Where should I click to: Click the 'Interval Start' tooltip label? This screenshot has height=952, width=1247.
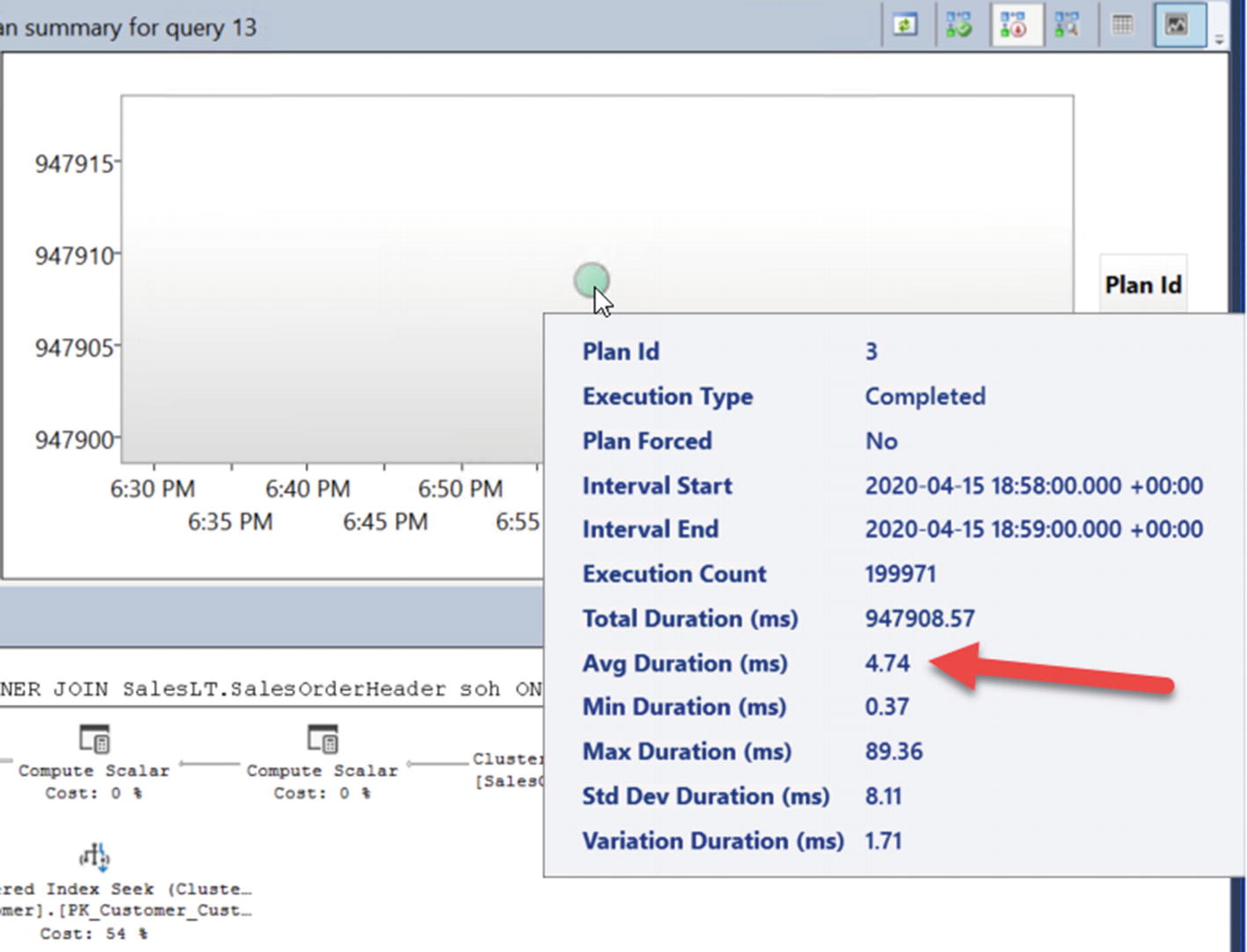[657, 485]
